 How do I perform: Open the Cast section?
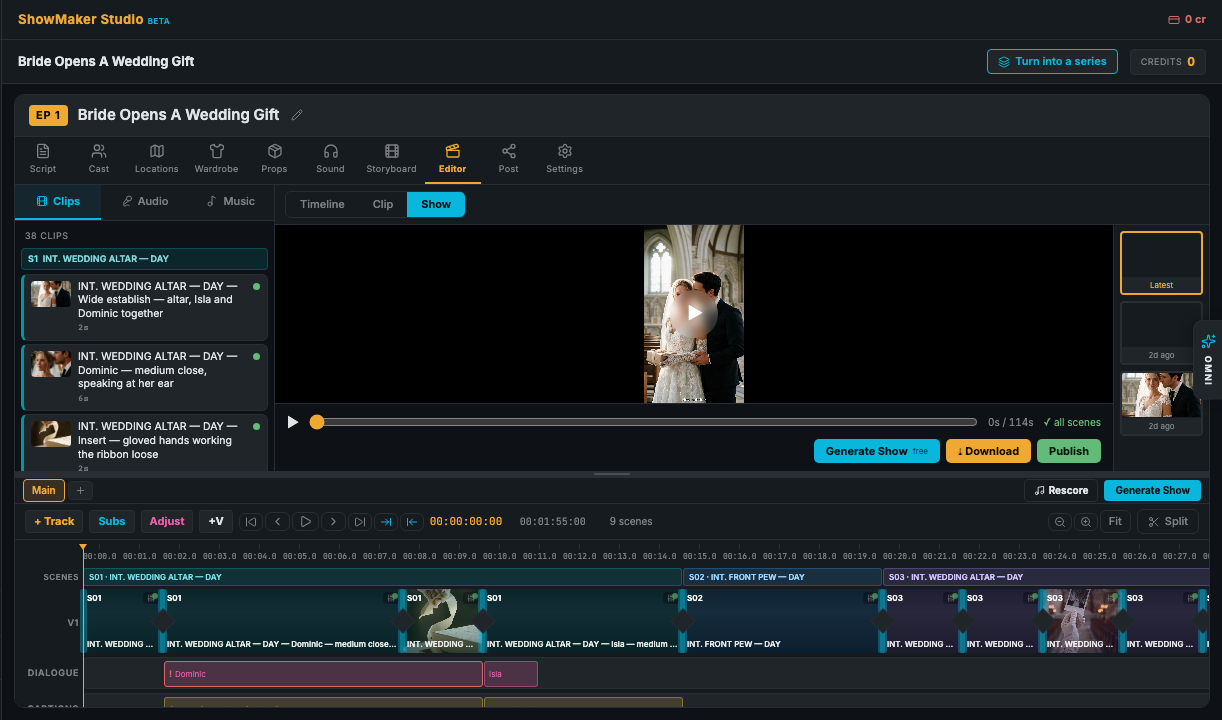point(99,158)
